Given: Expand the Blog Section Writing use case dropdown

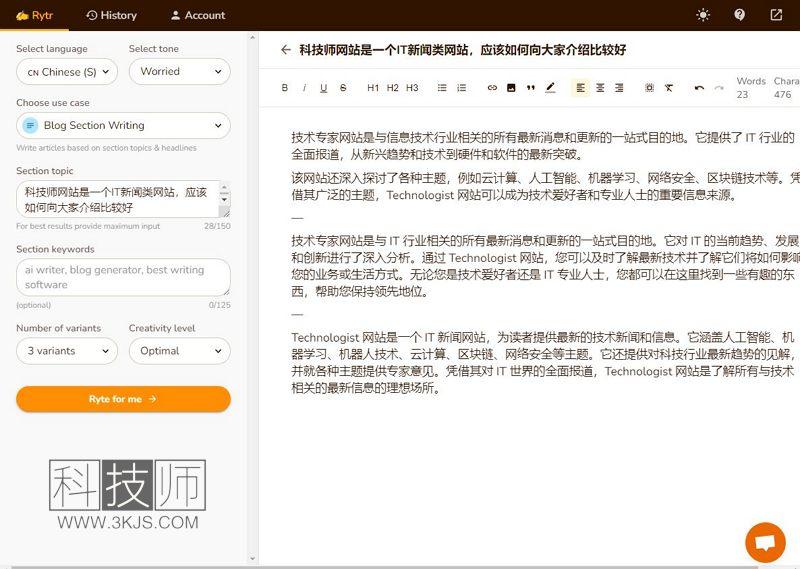Looking at the screenshot, I should pos(123,126).
